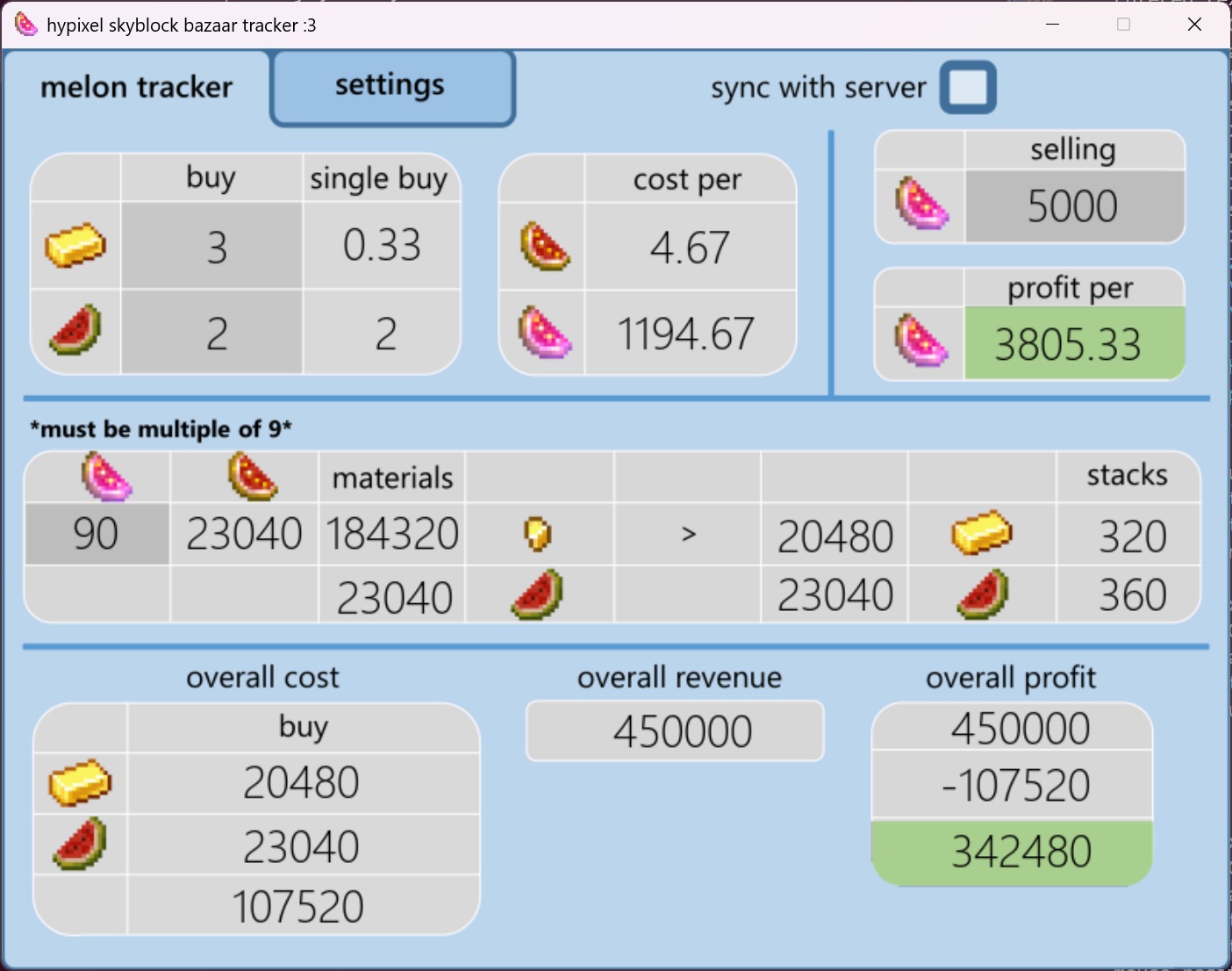Select the total overall cost 107520
Image resolution: width=1232 pixels, height=971 pixels.
pos(297,906)
